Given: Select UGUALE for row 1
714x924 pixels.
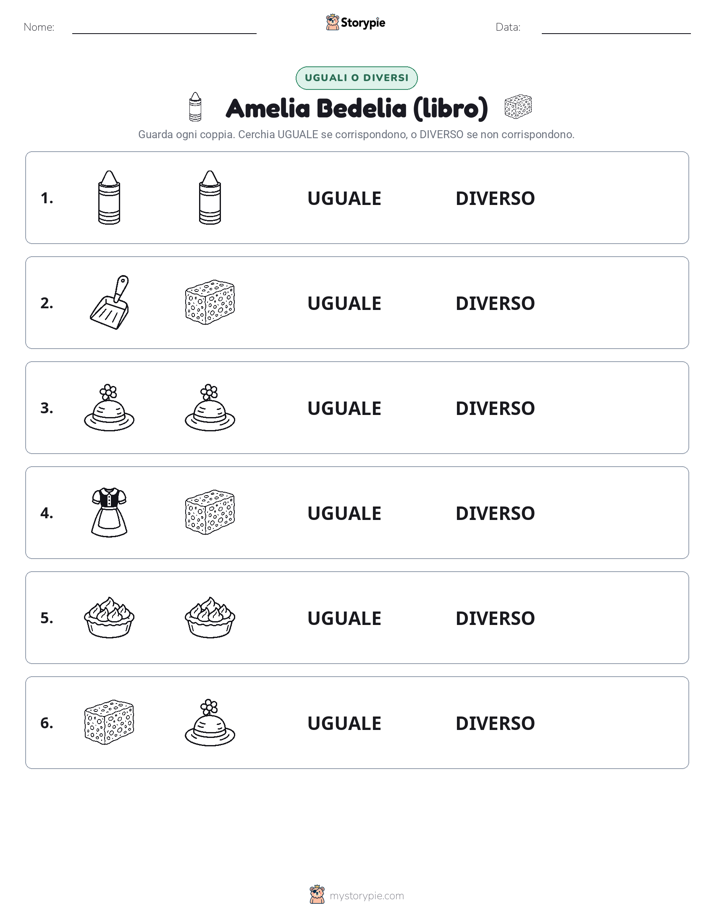Looking at the screenshot, I should (x=345, y=198).
